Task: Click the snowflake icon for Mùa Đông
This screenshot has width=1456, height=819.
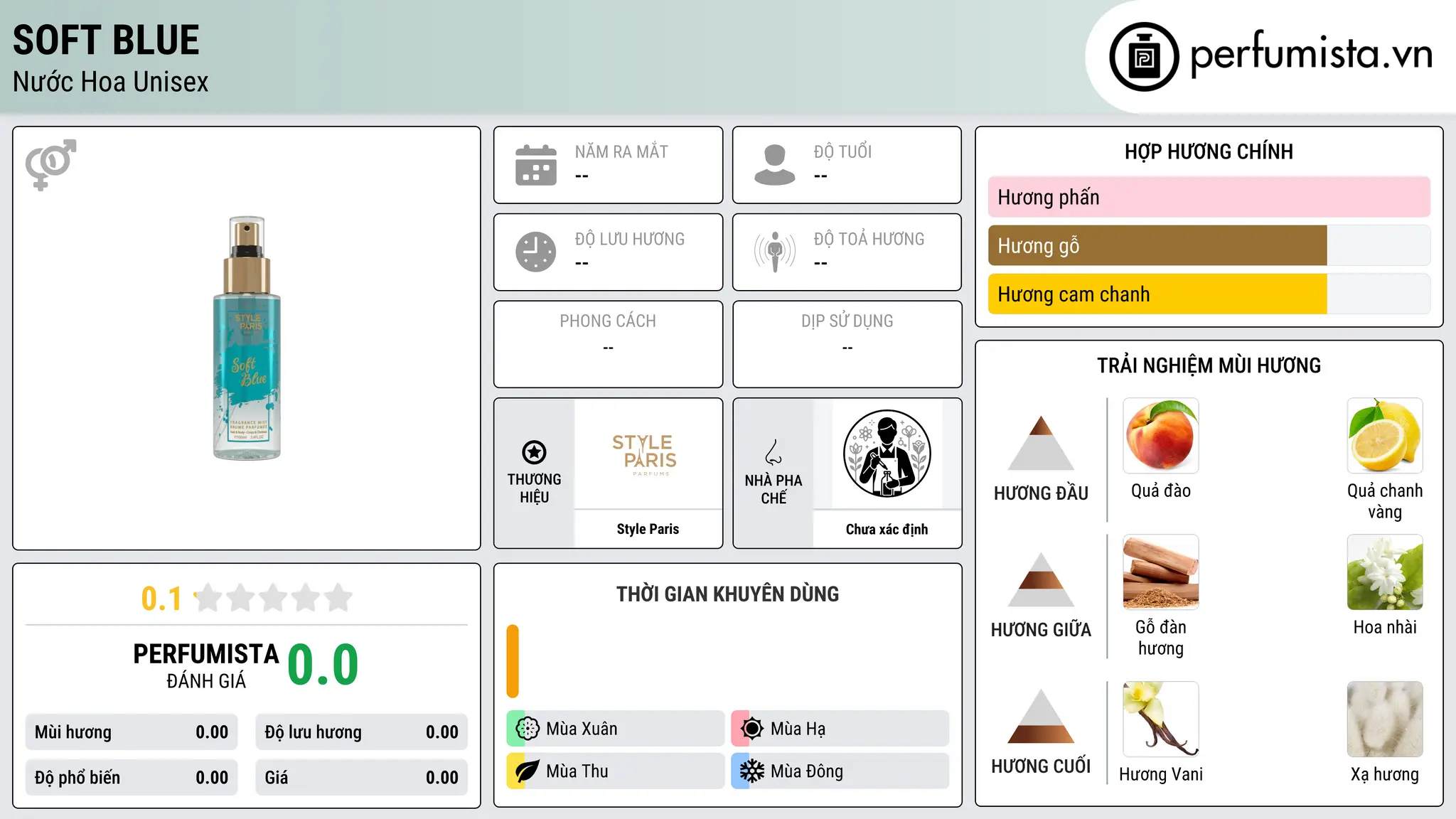Action: [x=752, y=771]
